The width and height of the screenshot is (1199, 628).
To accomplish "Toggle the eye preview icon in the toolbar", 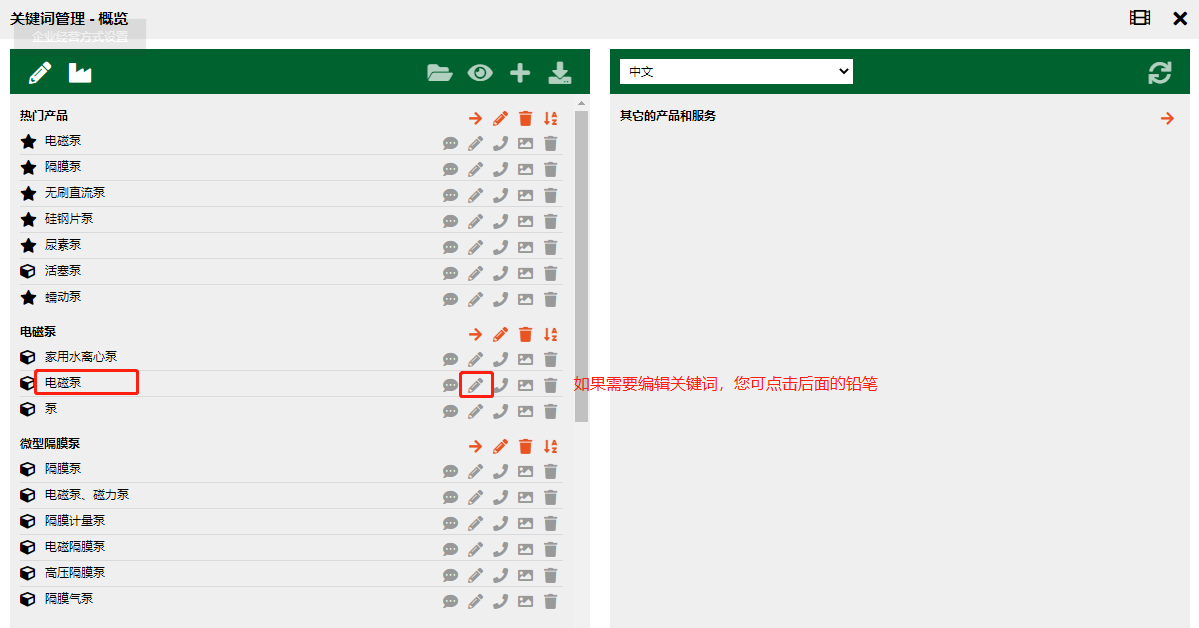I will [x=480, y=73].
